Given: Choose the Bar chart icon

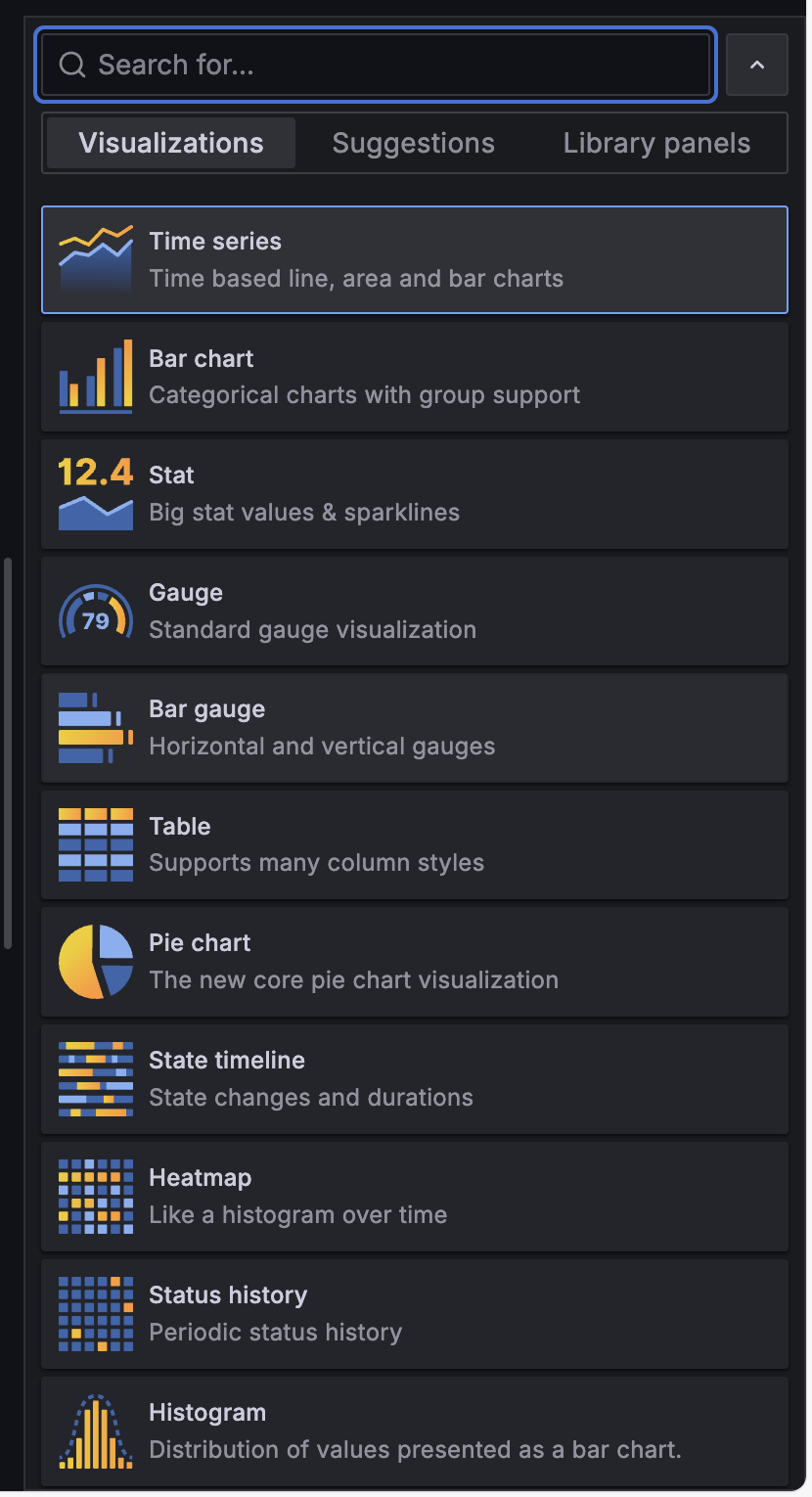Looking at the screenshot, I should point(96,377).
